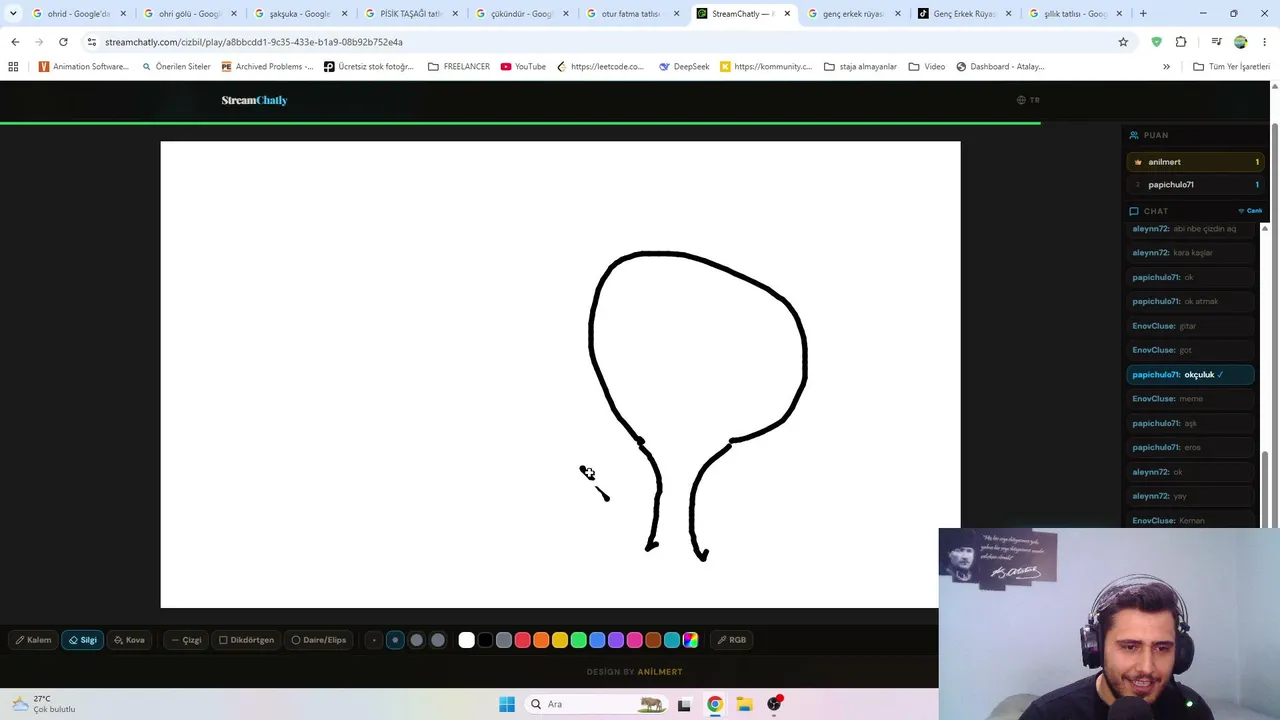Click chat message 'kara kaşlar'

[1190, 253]
